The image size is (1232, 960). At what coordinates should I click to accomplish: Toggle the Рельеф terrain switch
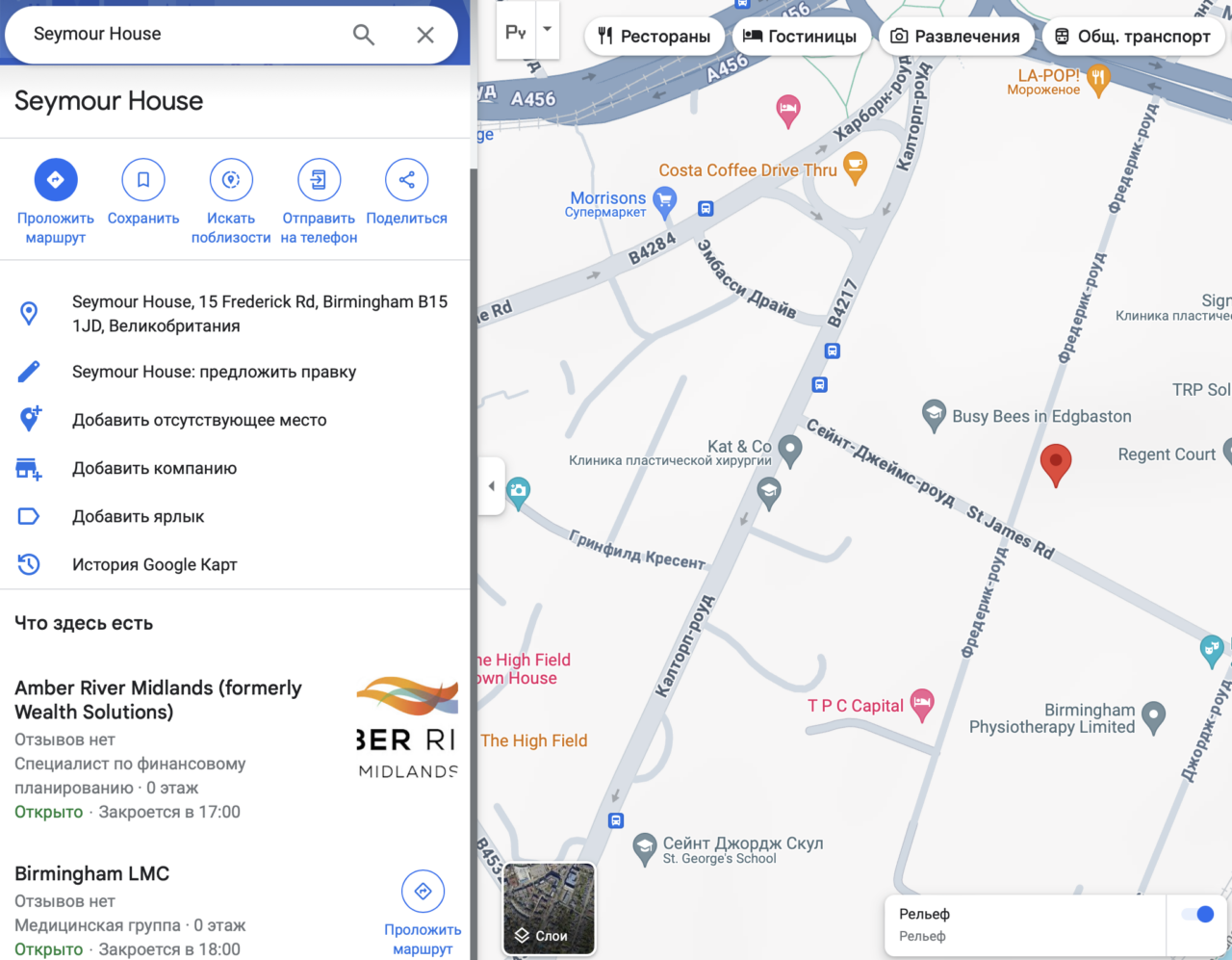tap(1197, 915)
